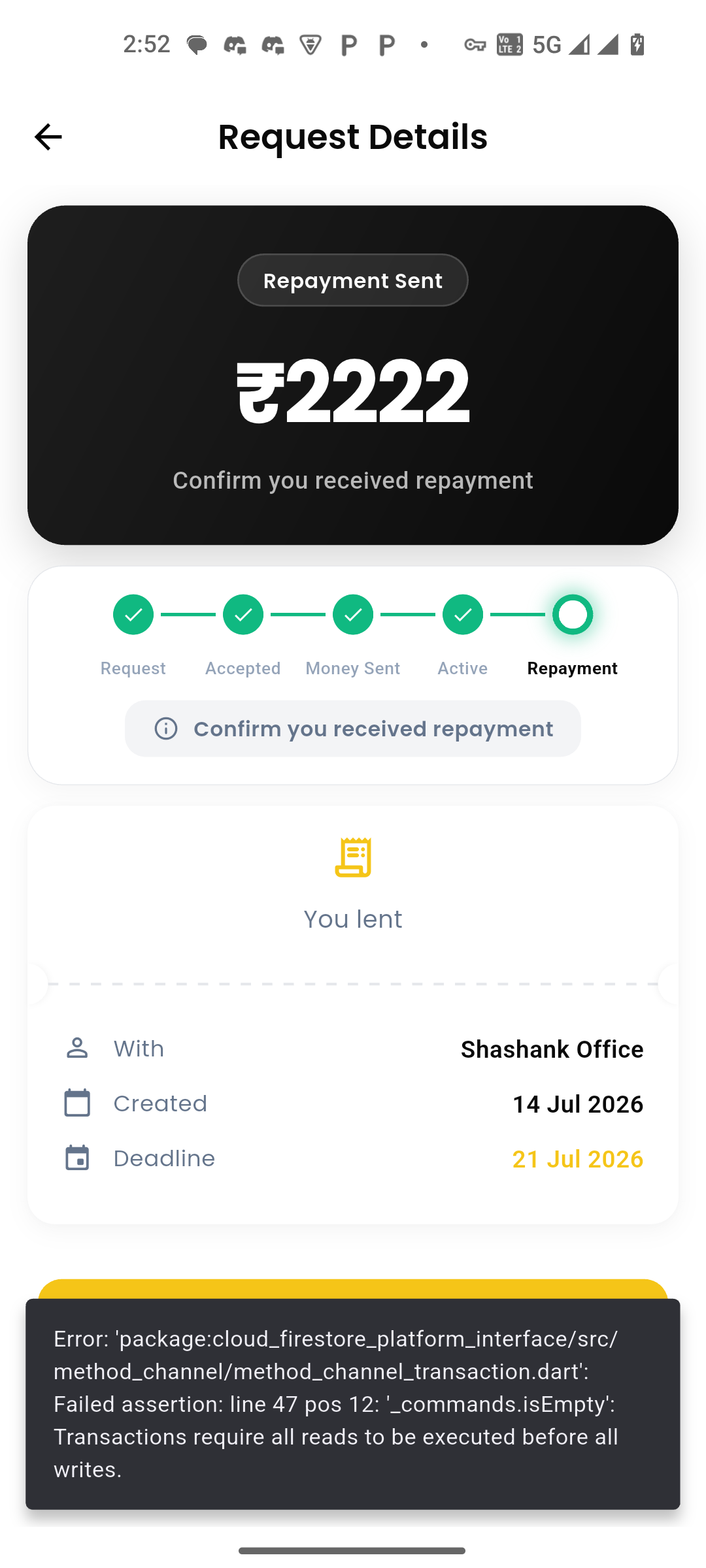Click the person icon next to With
Screen dimensions: 706x1568
tap(77, 1048)
